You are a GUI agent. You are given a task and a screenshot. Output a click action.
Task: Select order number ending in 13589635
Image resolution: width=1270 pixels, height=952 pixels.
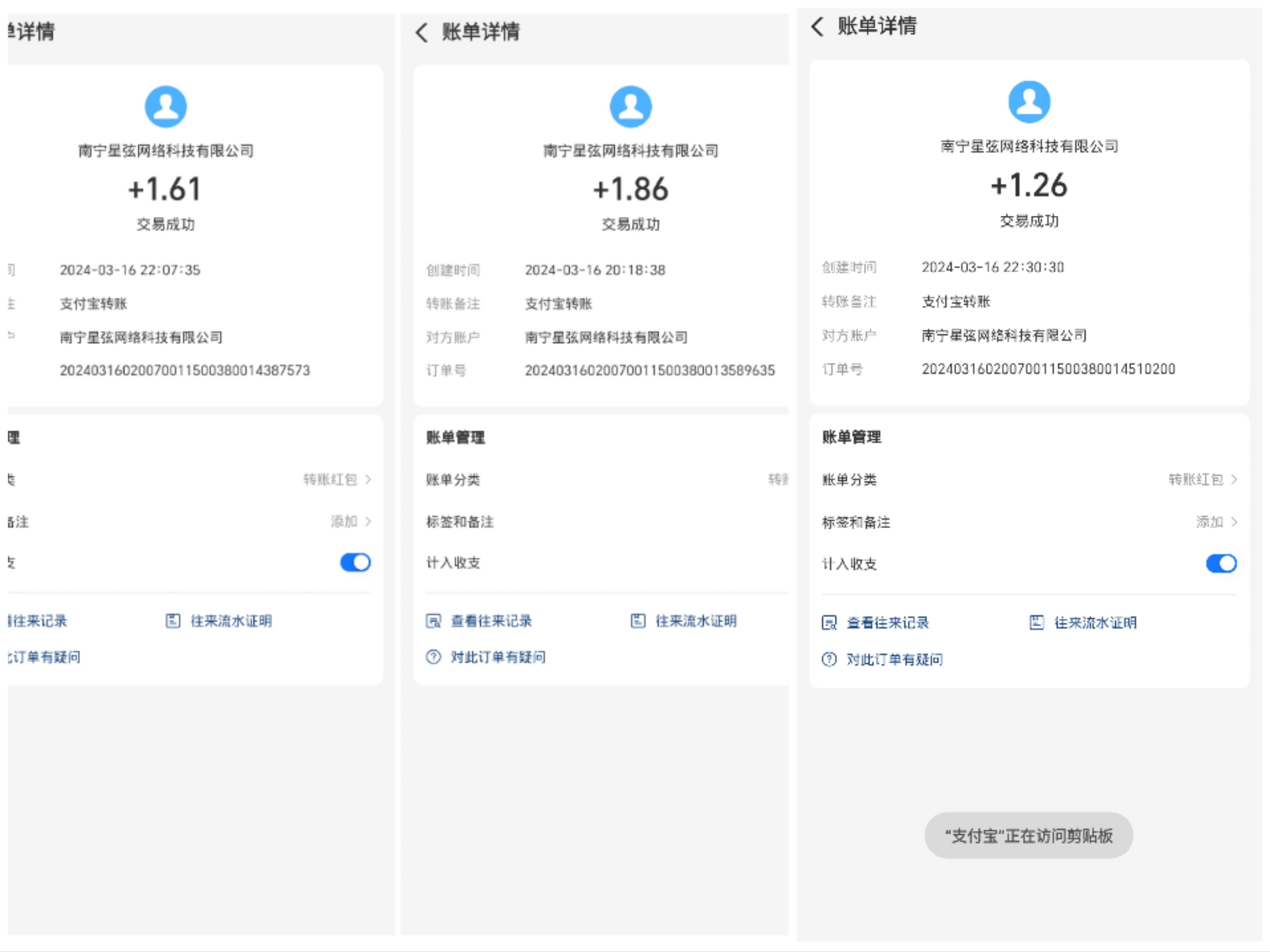coord(650,370)
